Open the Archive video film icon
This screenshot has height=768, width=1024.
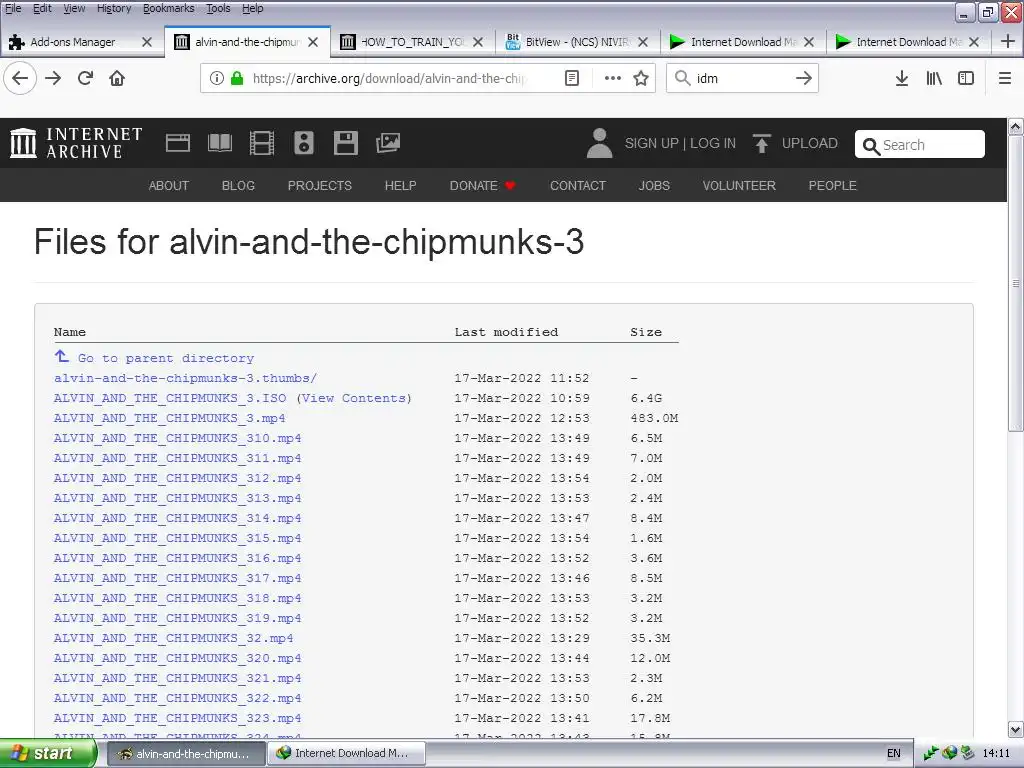pyautogui.click(x=262, y=143)
